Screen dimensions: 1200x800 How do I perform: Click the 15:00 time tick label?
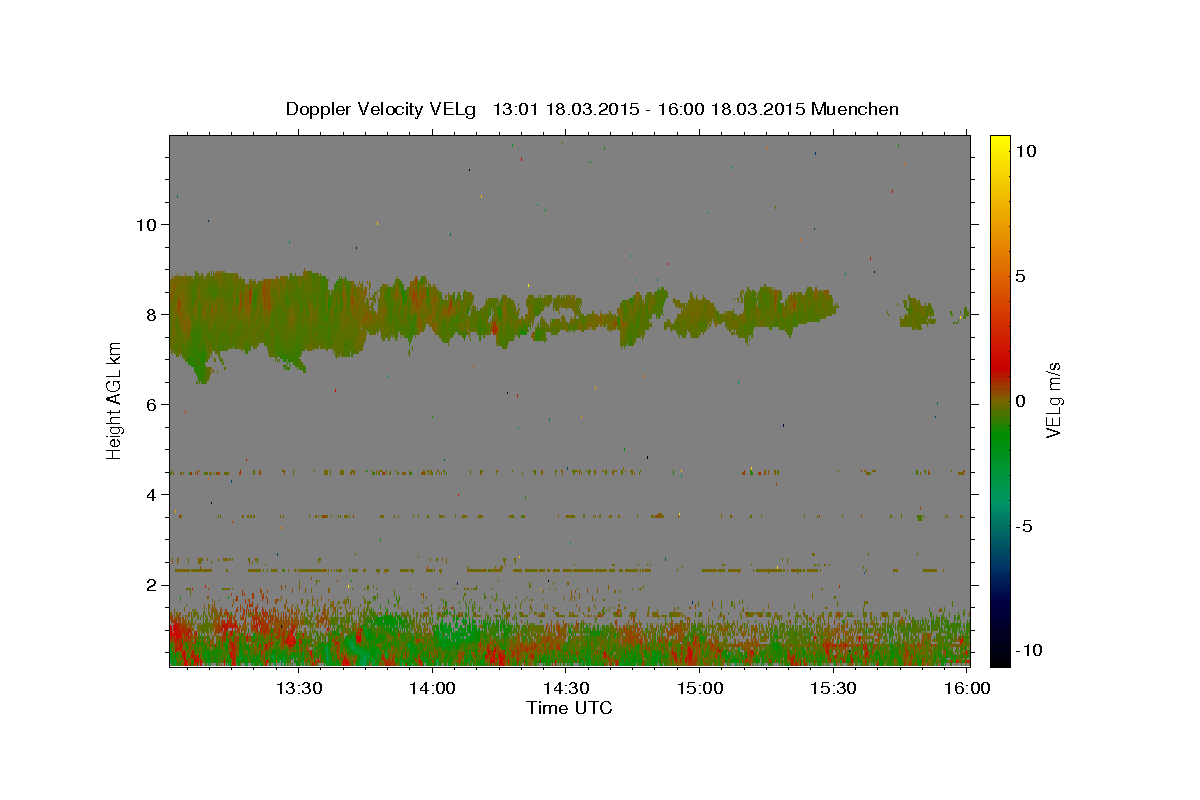tap(700, 689)
